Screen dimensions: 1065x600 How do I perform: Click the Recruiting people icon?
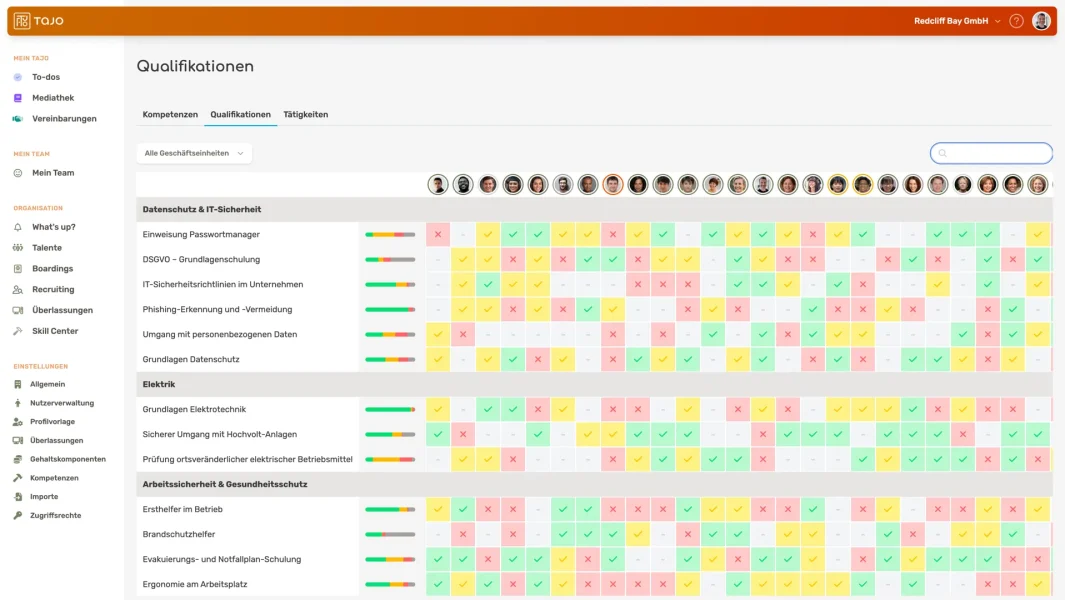18,289
